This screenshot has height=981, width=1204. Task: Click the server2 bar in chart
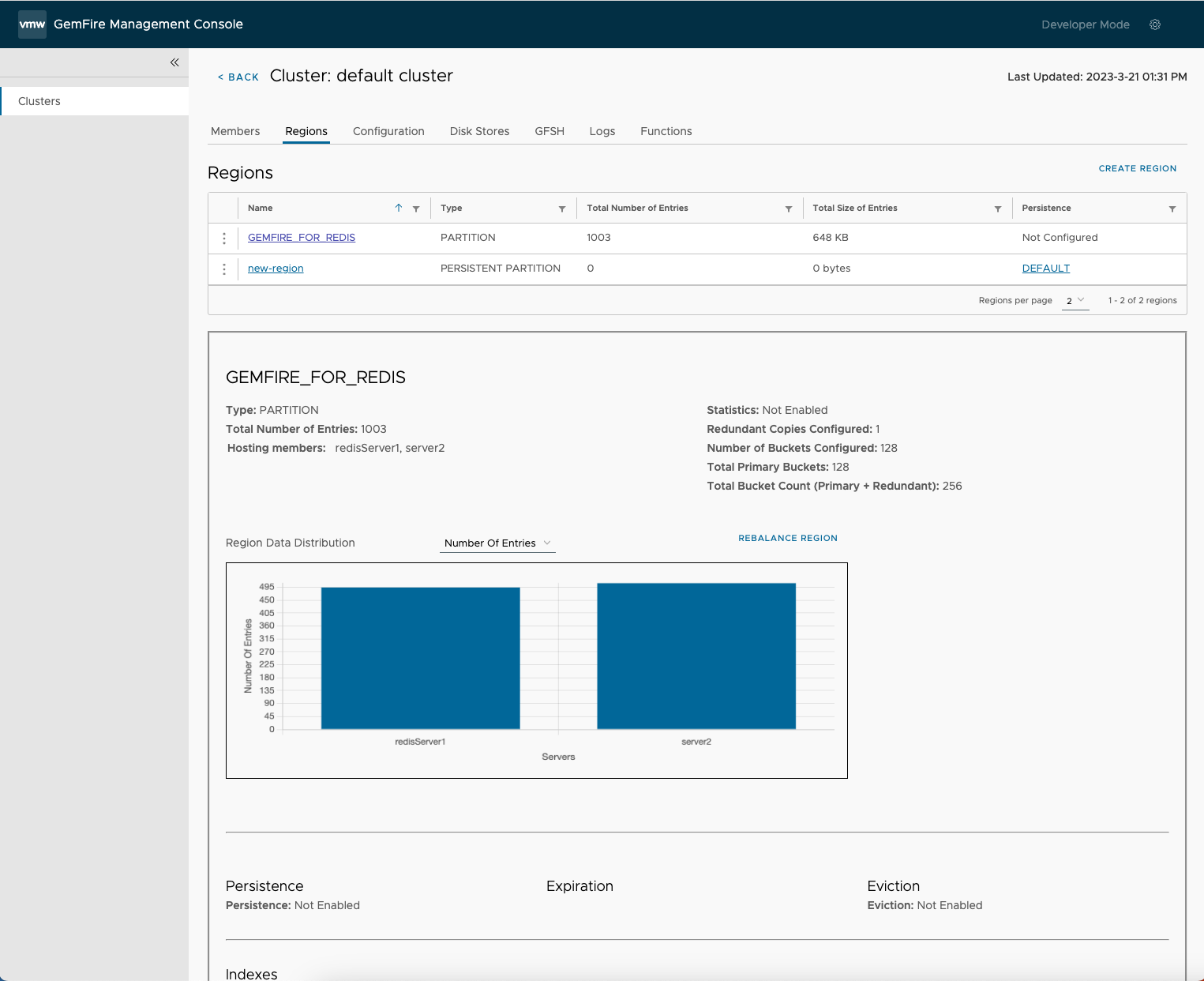[x=696, y=656]
